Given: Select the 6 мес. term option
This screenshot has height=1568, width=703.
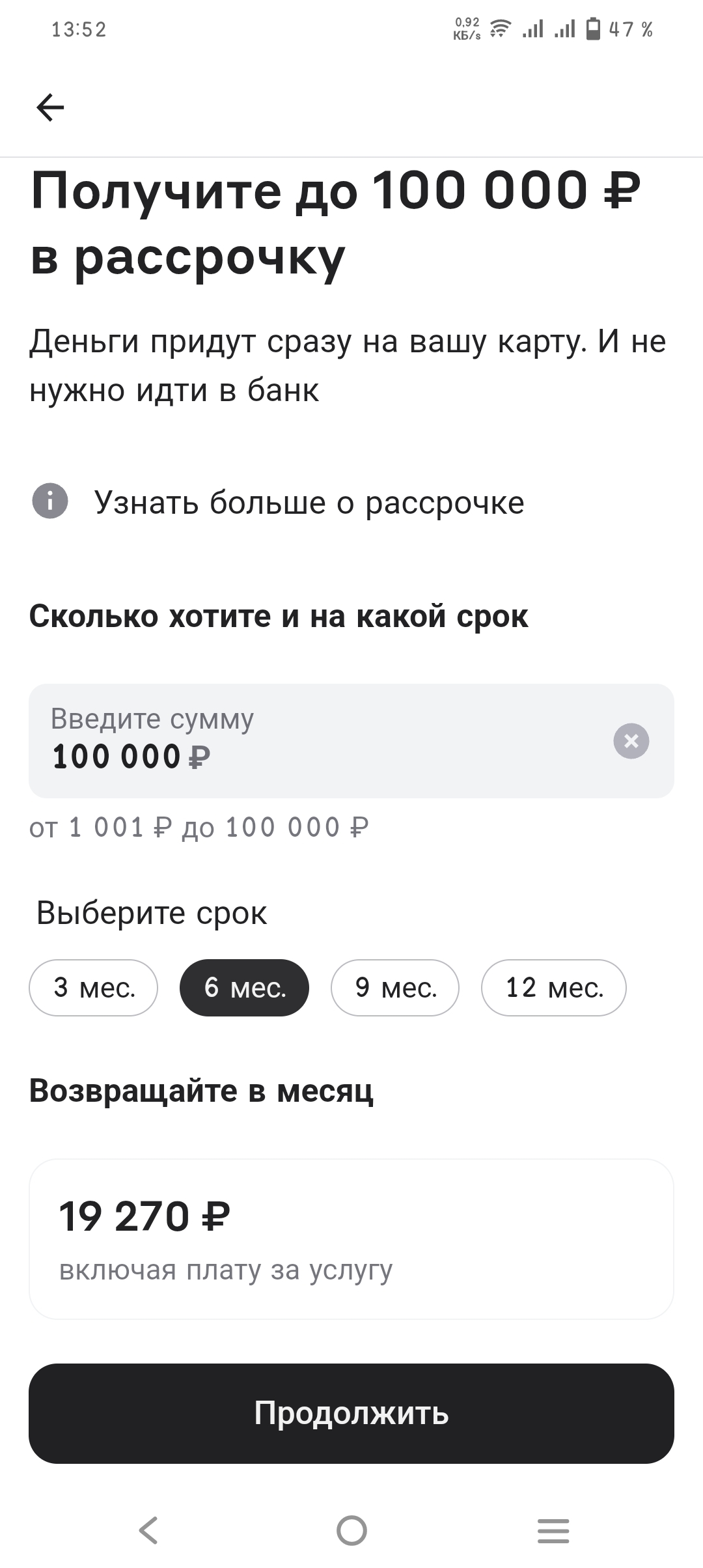Looking at the screenshot, I should click(244, 987).
